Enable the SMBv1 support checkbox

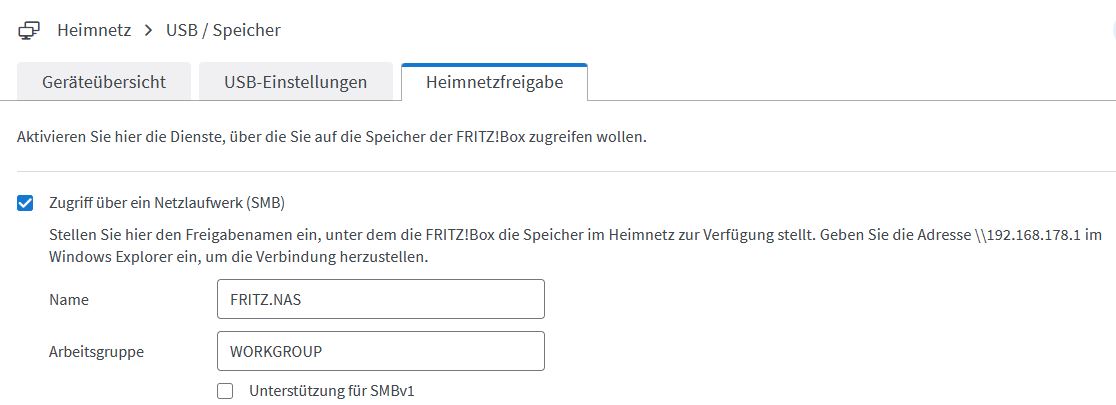click(x=225, y=391)
